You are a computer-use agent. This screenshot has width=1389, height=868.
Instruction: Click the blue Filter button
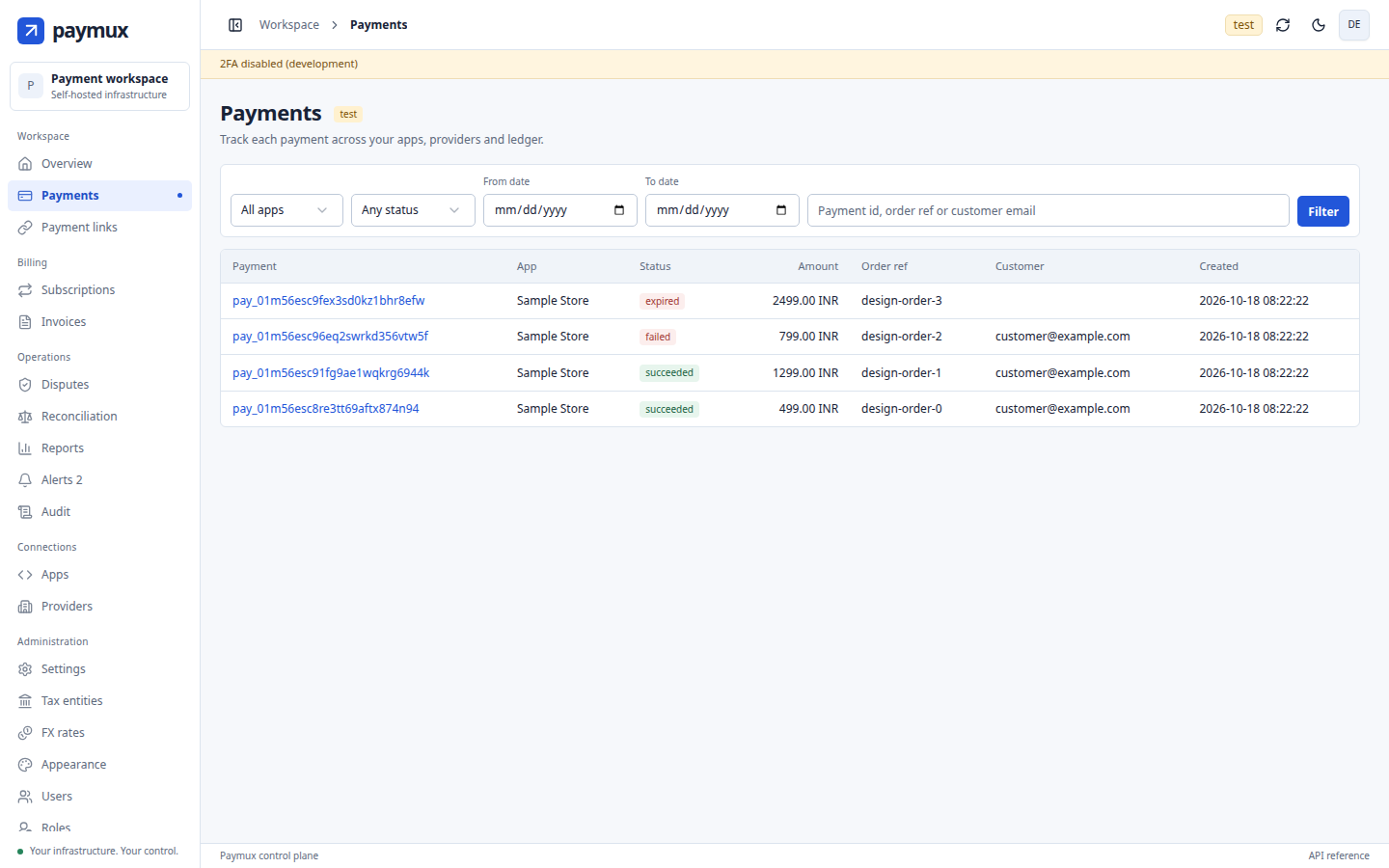(x=1323, y=211)
